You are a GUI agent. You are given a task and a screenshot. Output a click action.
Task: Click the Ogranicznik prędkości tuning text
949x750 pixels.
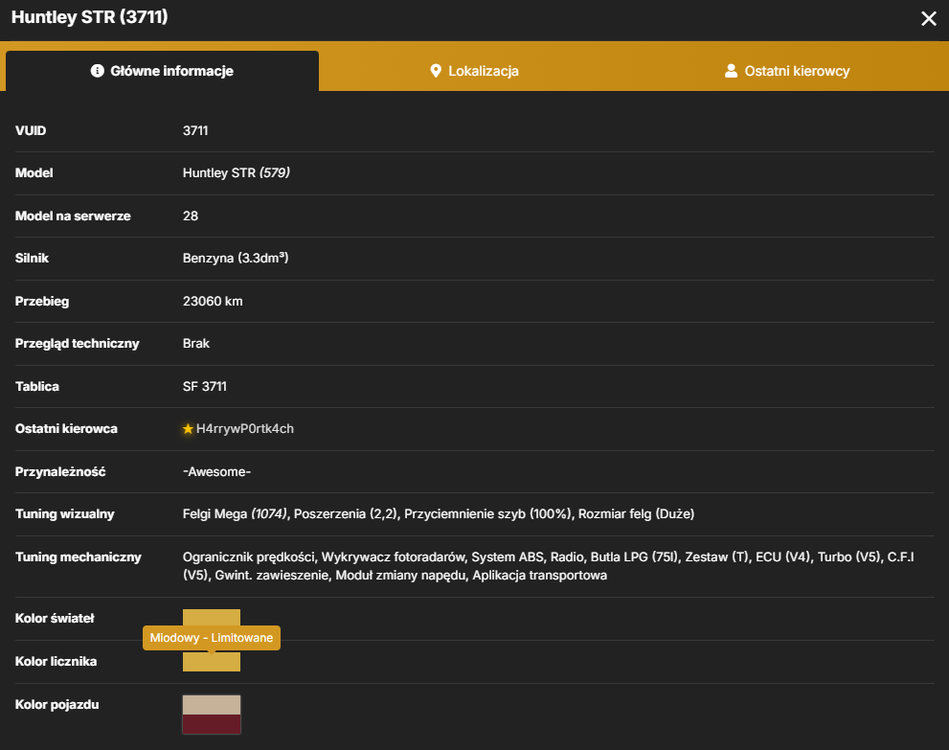tap(249, 557)
